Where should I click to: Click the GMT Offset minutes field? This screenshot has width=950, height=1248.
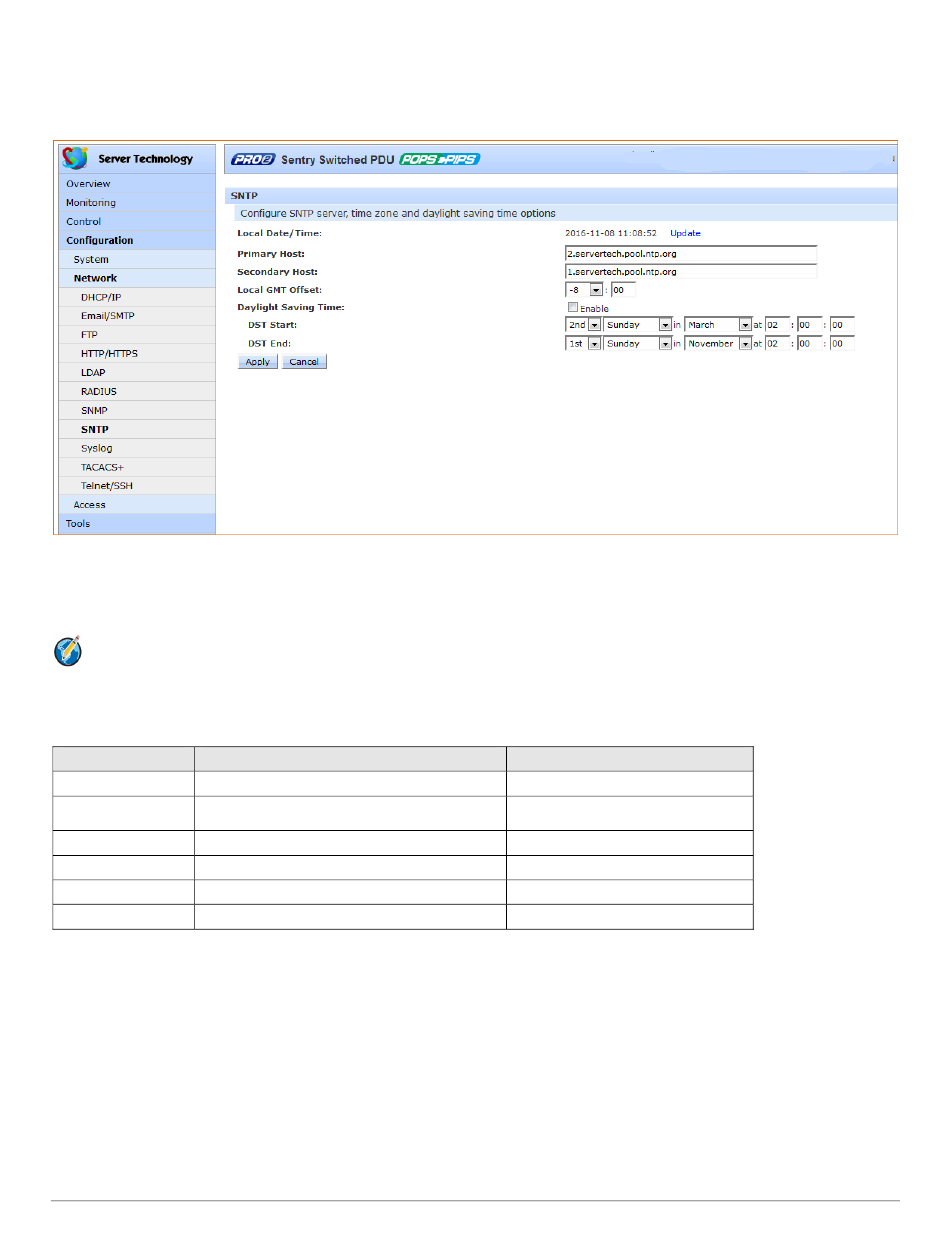623,290
